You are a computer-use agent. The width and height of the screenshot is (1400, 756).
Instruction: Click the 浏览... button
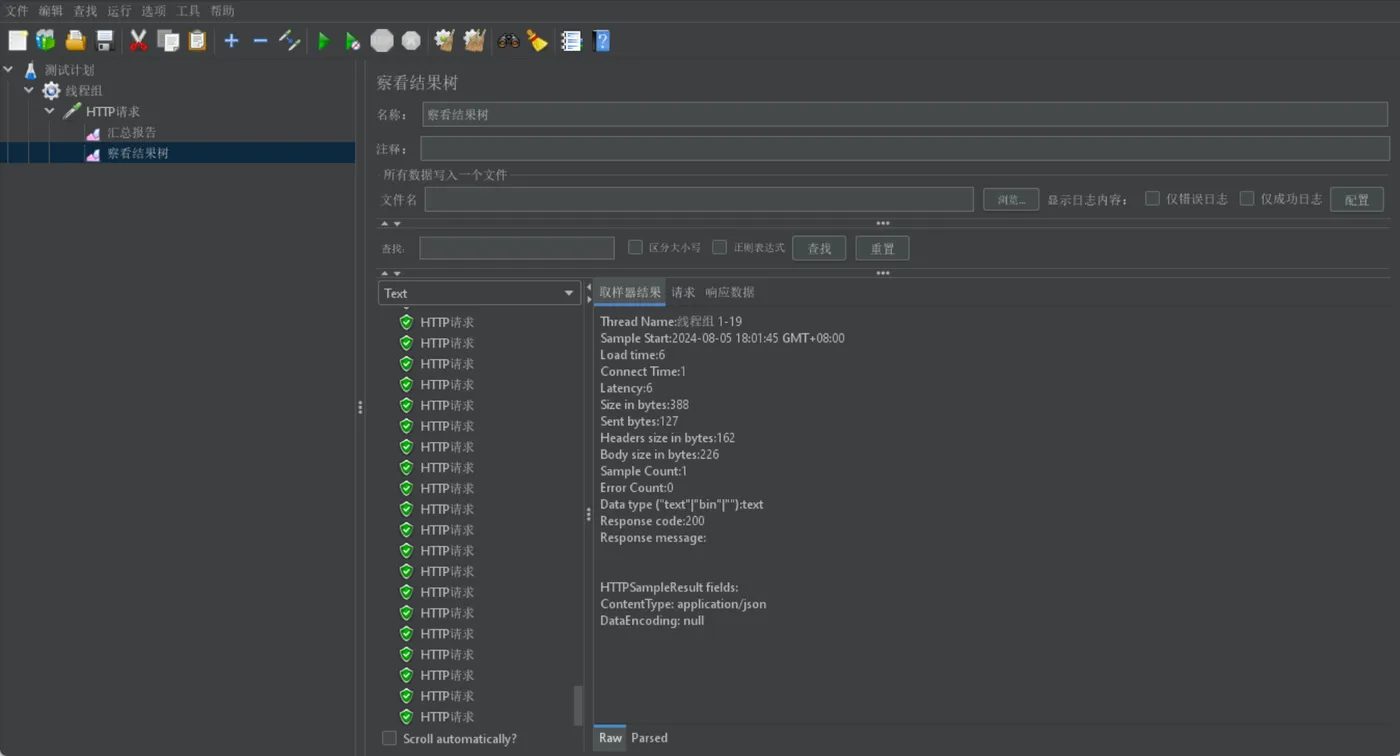click(x=1011, y=199)
